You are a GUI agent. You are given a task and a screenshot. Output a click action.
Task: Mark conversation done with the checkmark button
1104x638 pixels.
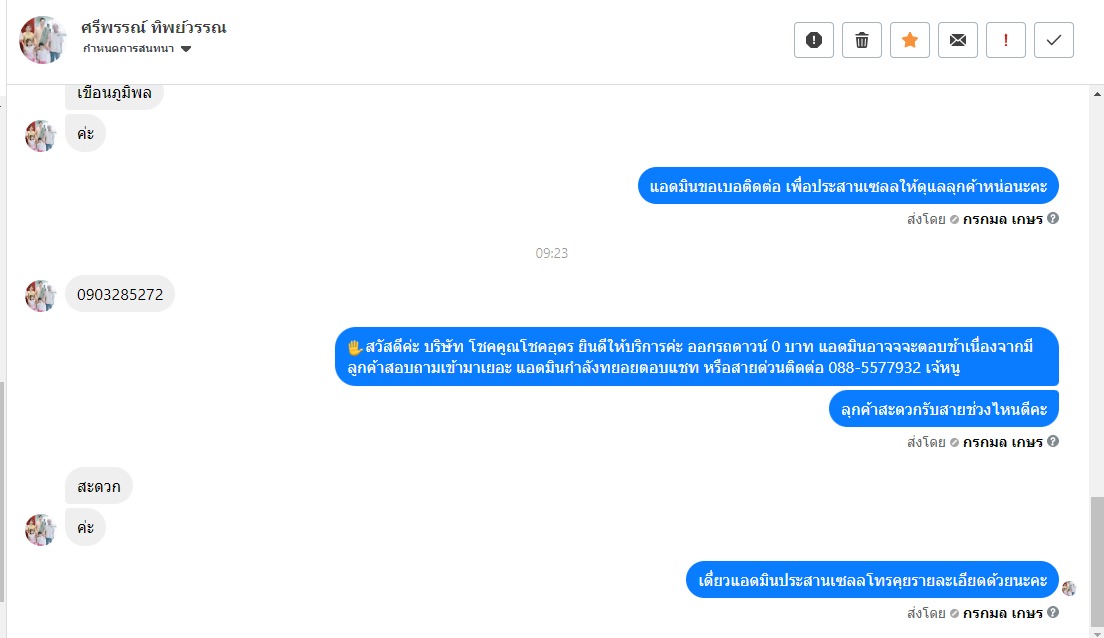tap(1053, 40)
